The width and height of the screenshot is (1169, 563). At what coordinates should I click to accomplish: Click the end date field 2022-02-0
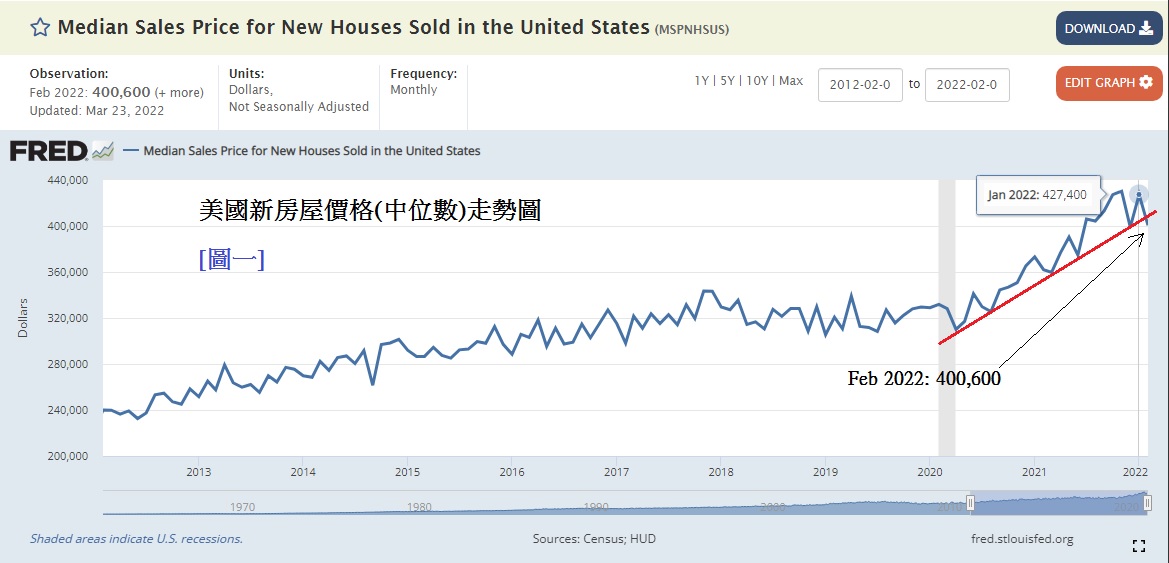(x=967, y=85)
